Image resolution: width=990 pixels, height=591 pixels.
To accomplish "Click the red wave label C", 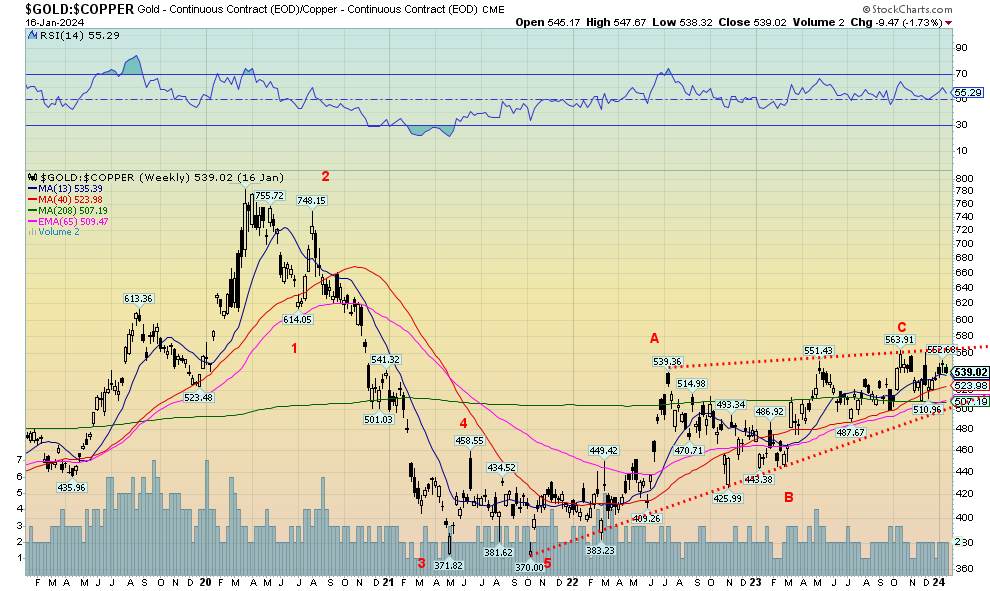I will click(901, 327).
